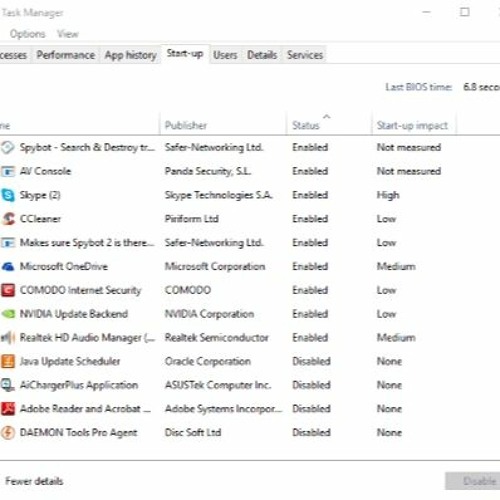Viewport: 500px width, 500px height.
Task: Click Disabled status of Java Update Scheduler
Action: 311,361
